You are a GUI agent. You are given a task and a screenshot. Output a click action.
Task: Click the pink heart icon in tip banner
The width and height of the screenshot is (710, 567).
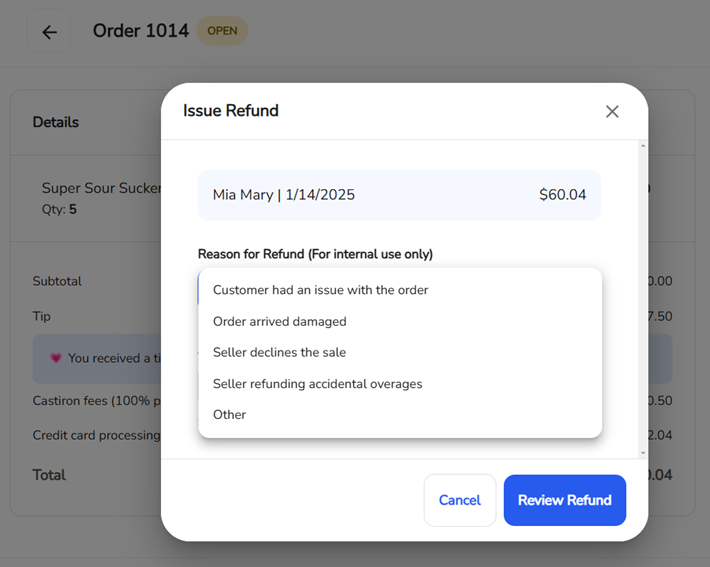click(x=56, y=358)
